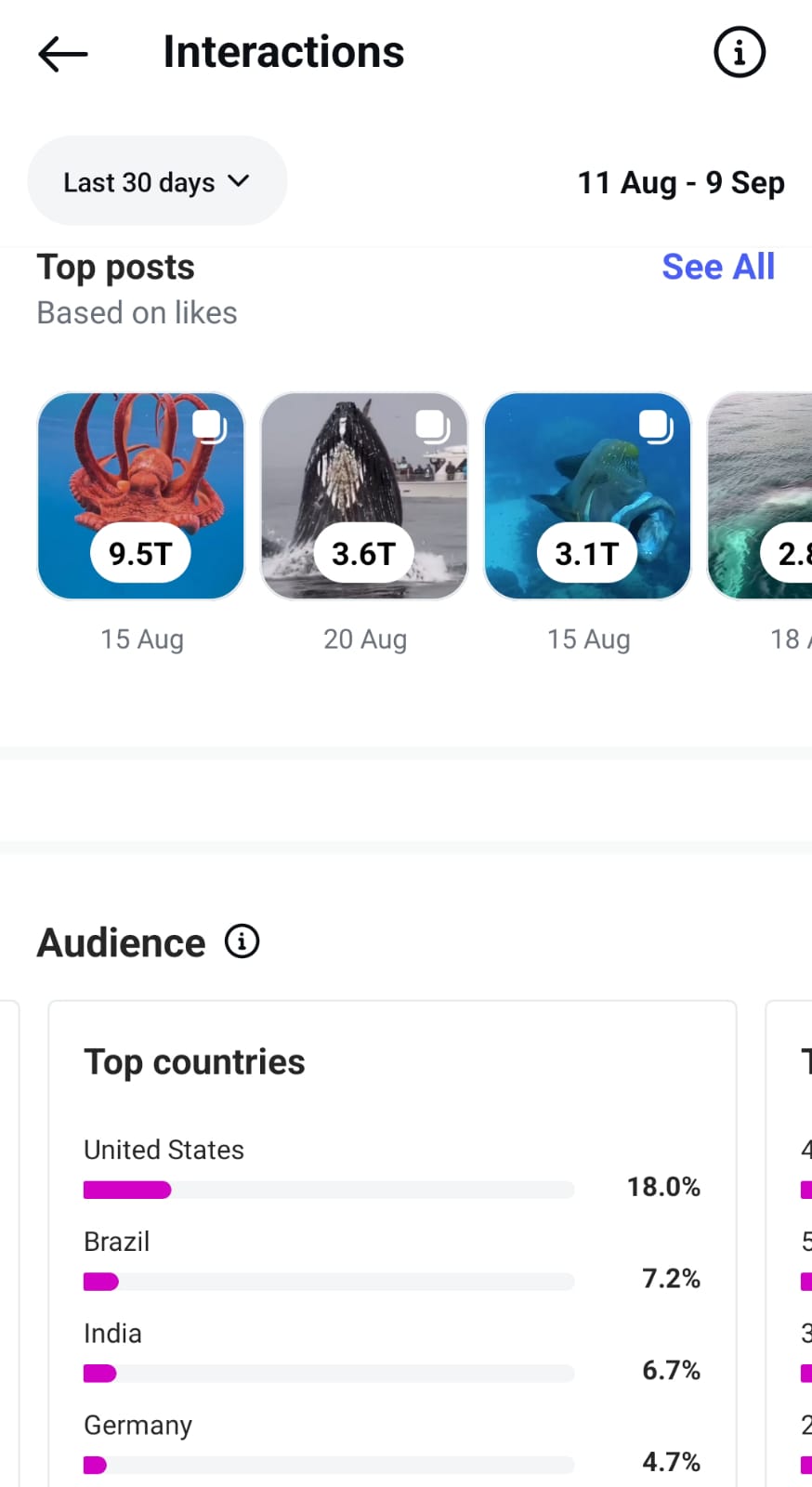Tap the back arrow icon
Screen dimensions: 812x1487
coord(62,54)
